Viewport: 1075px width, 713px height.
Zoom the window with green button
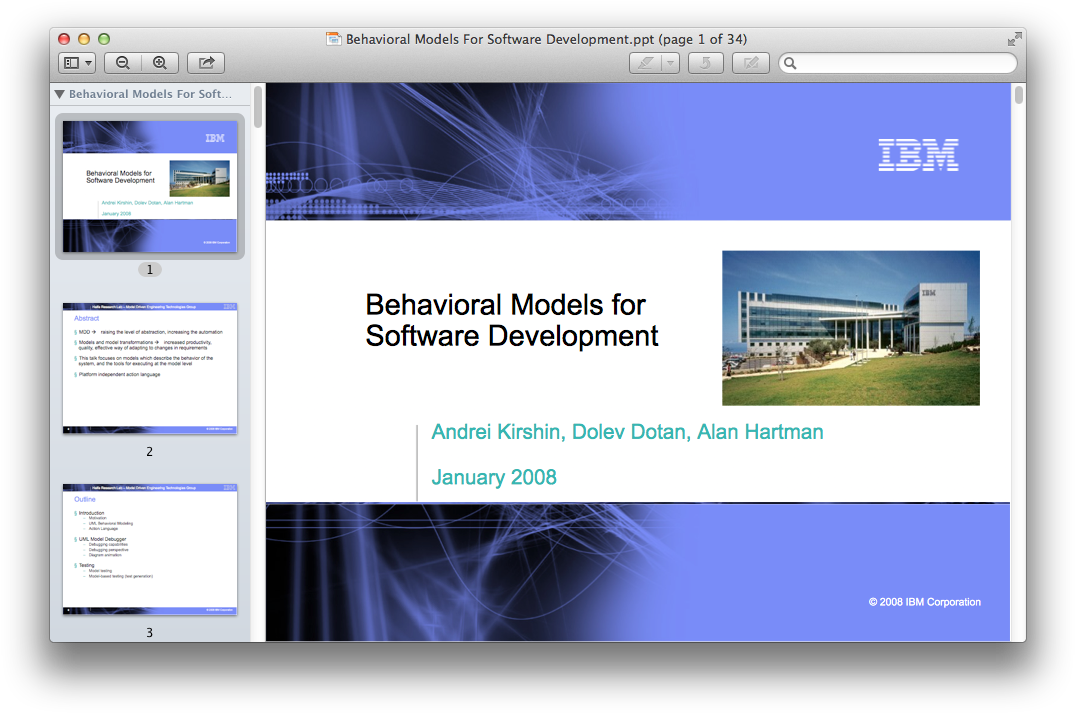[x=104, y=39]
